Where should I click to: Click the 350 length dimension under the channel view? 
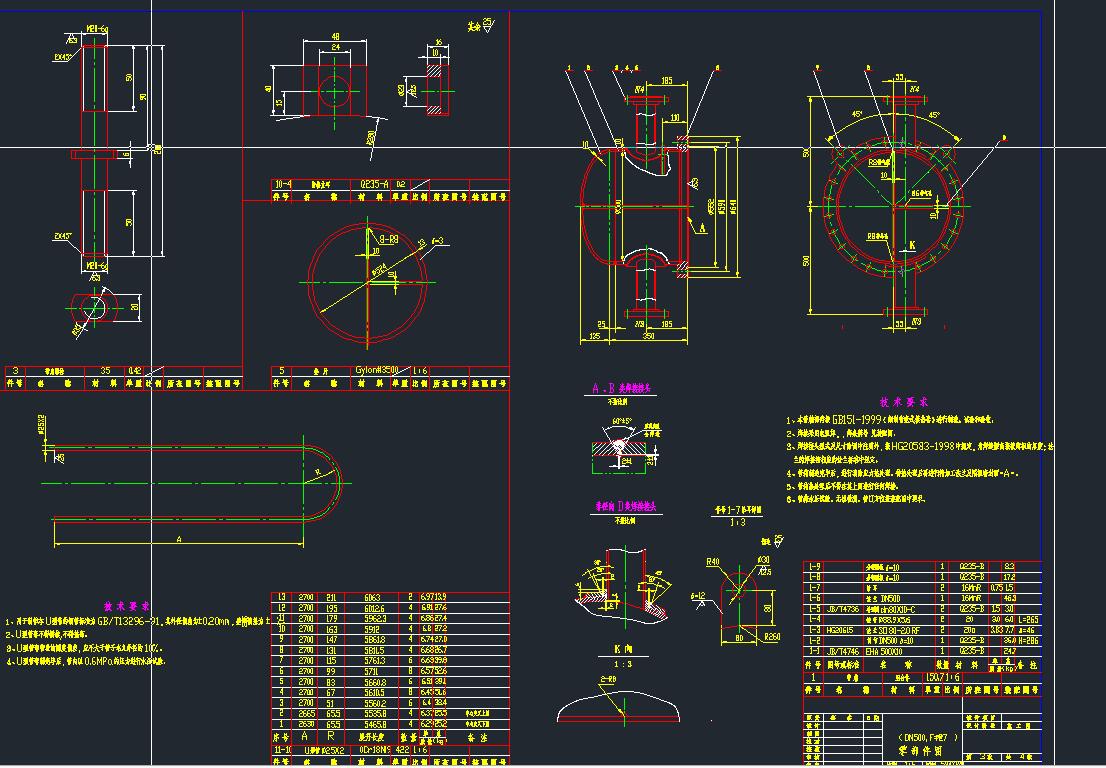click(x=649, y=336)
